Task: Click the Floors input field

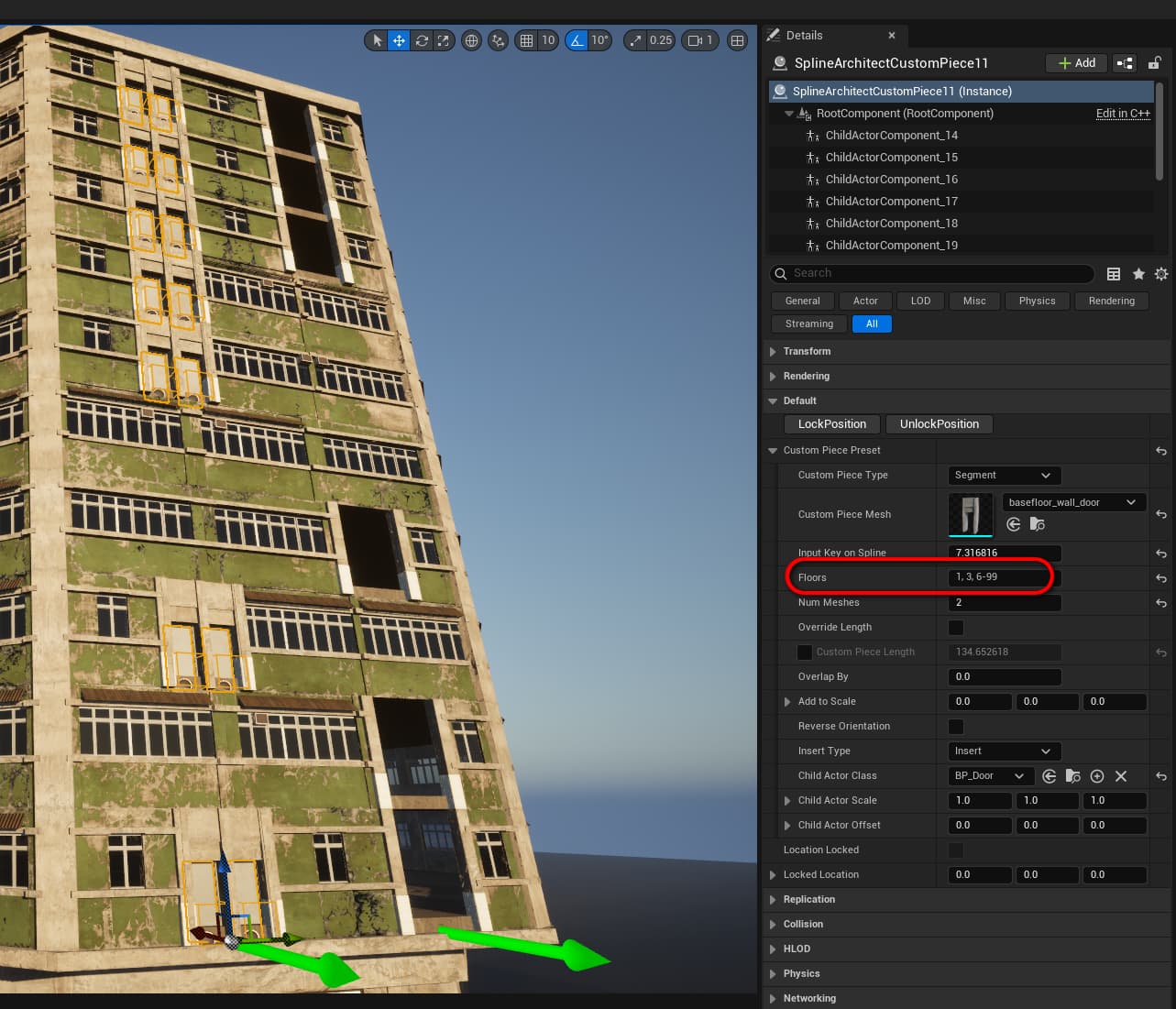Action: pyautogui.click(x=999, y=577)
